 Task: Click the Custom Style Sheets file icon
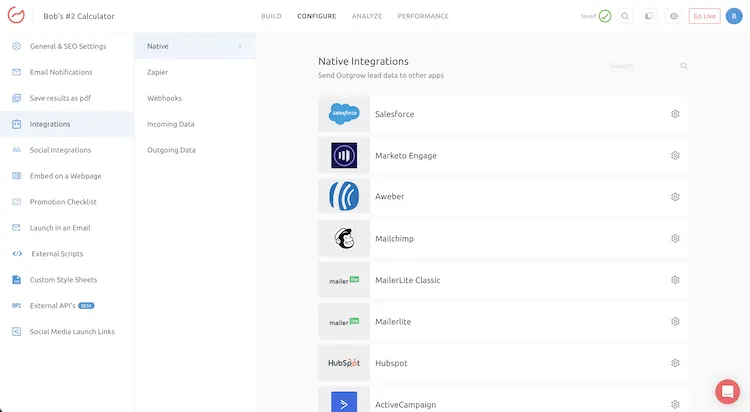click(x=16, y=279)
